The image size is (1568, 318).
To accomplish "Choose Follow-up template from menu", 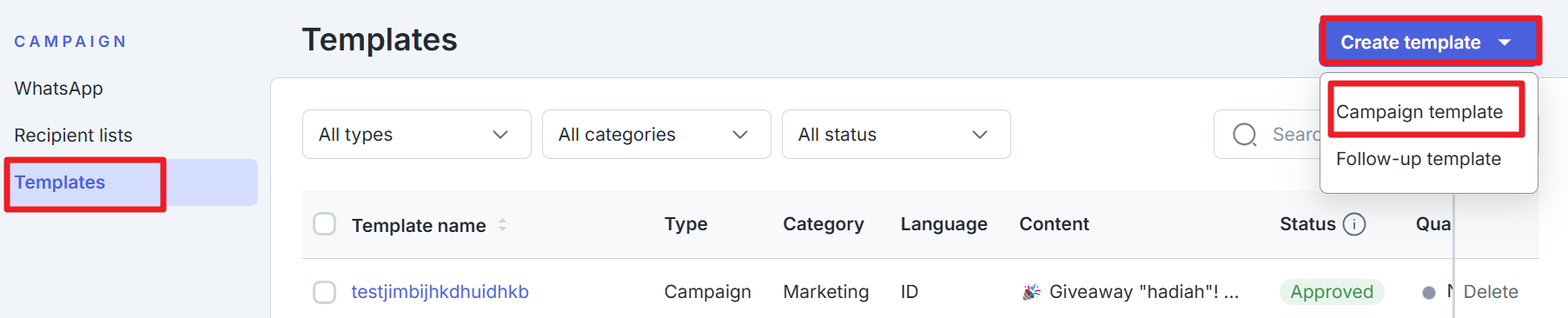I will tap(1419, 159).
